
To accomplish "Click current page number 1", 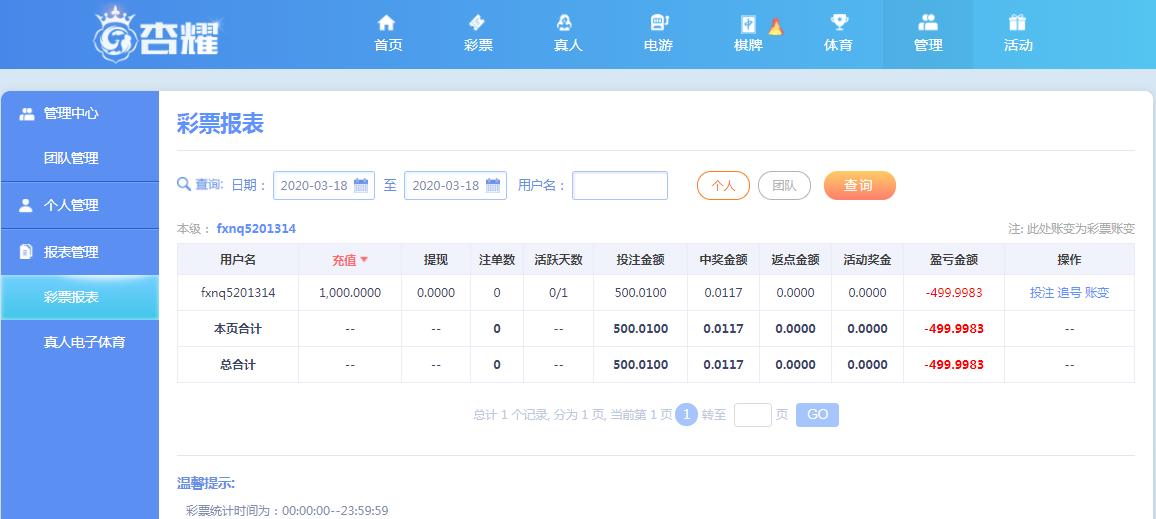I will coord(686,414).
